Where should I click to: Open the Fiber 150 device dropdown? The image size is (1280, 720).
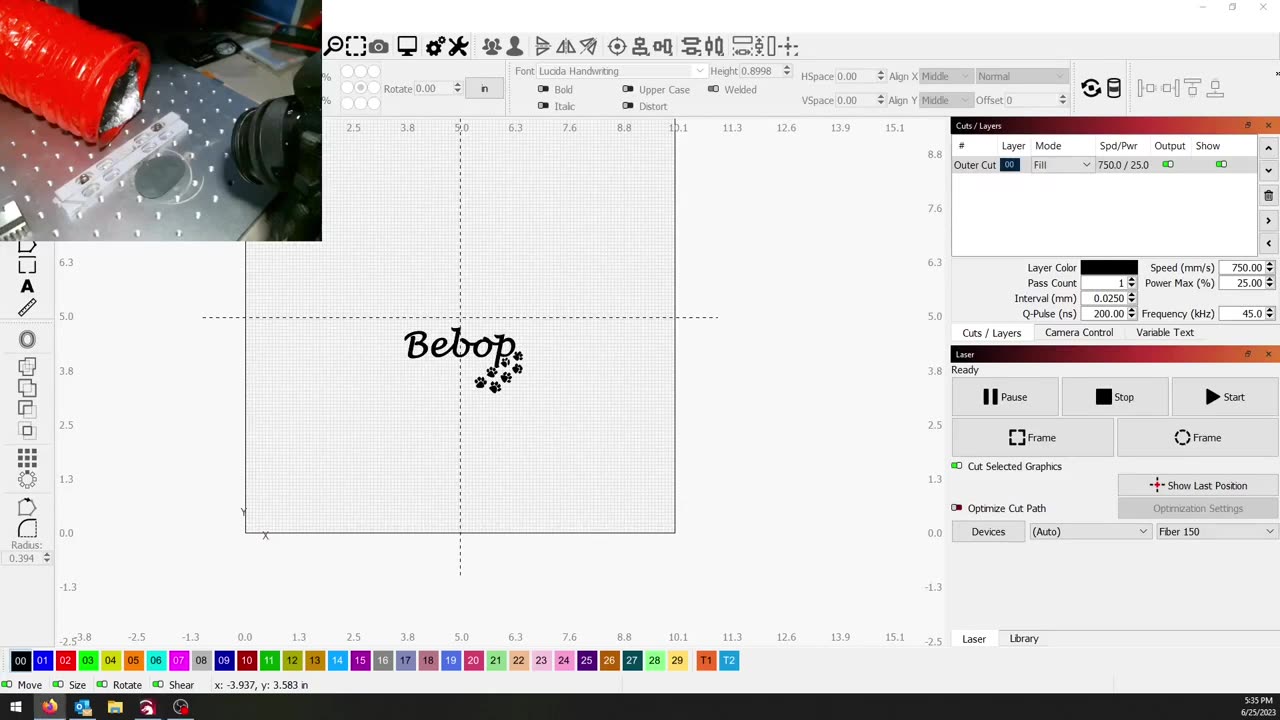point(1216,532)
